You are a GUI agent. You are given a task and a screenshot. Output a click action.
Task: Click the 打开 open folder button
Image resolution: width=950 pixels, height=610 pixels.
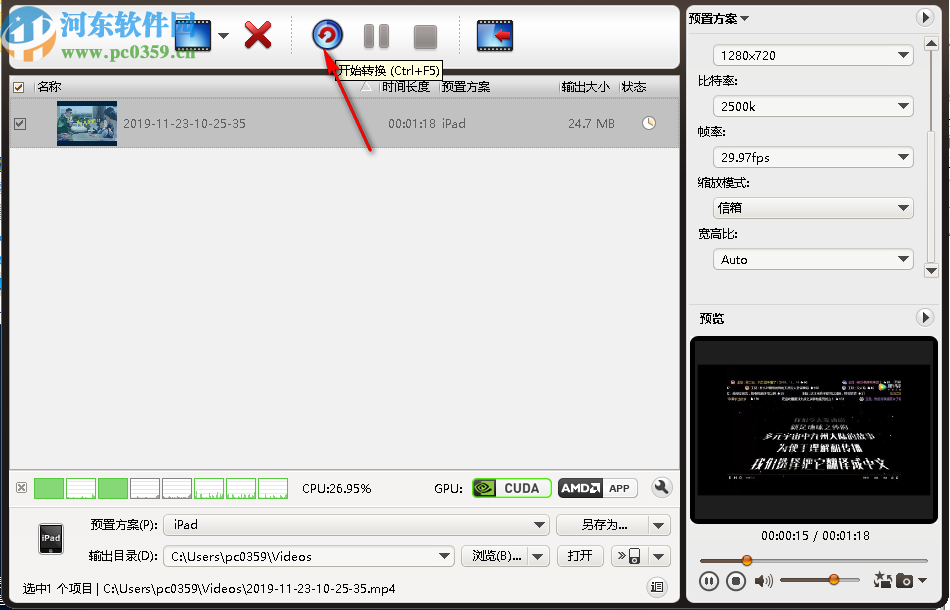[580, 556]
